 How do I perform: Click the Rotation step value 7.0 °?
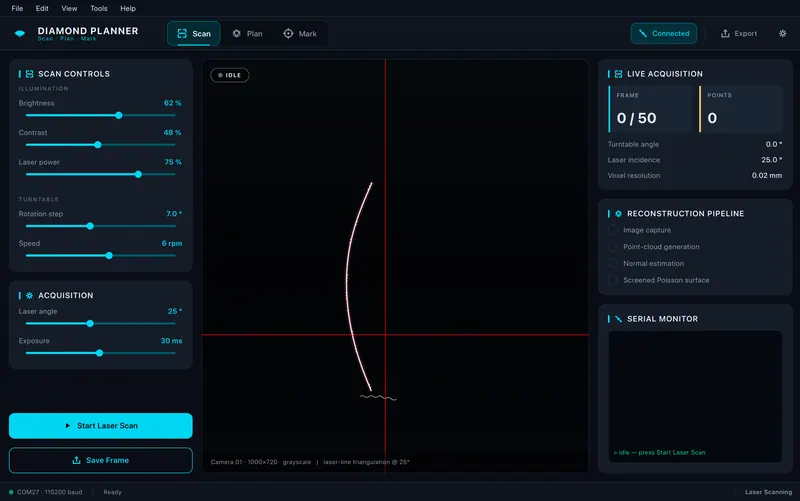(173, 214)
